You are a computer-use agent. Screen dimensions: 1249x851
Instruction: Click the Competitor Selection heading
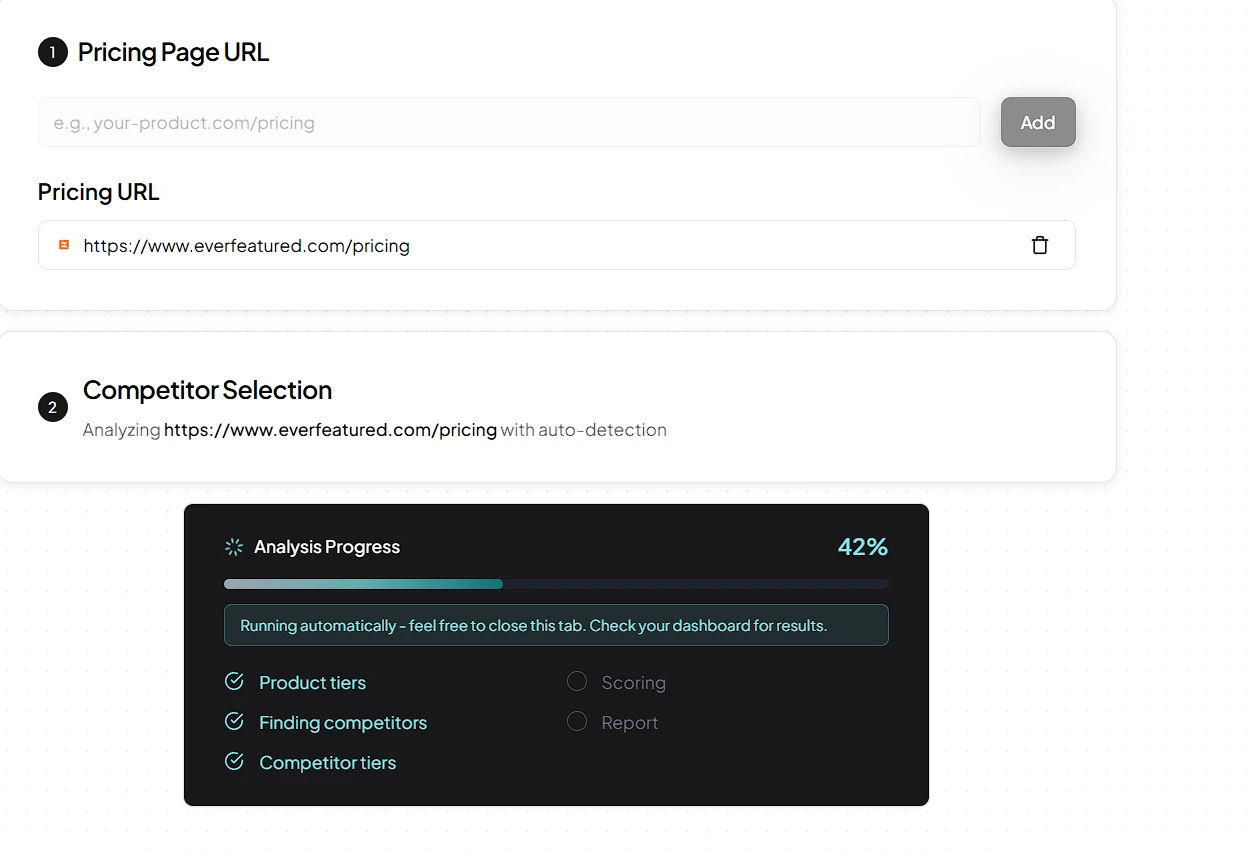[x=207, y=390]
